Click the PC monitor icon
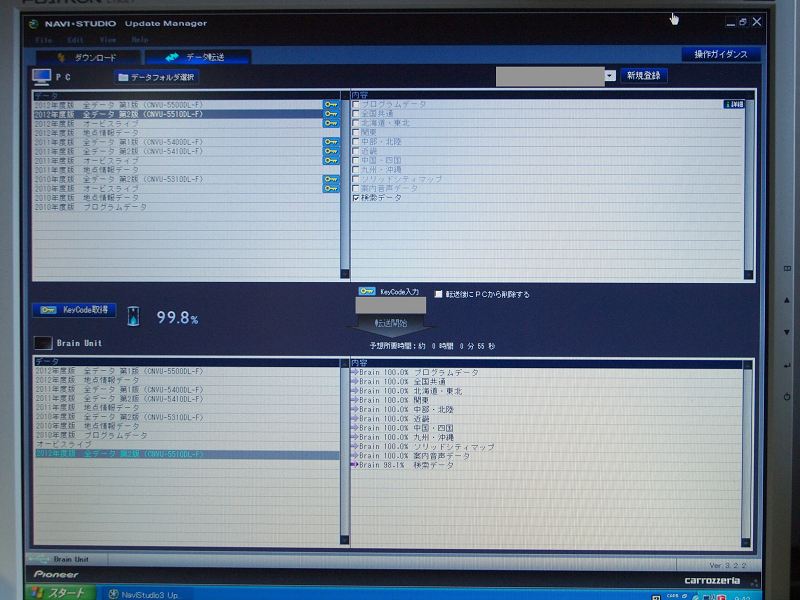Viewport: 800px width, 600px height. coord(41,77)
